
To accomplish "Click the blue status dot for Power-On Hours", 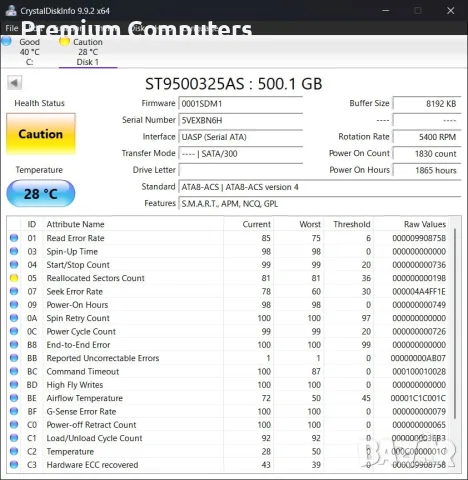I will (x=14, y=305).
